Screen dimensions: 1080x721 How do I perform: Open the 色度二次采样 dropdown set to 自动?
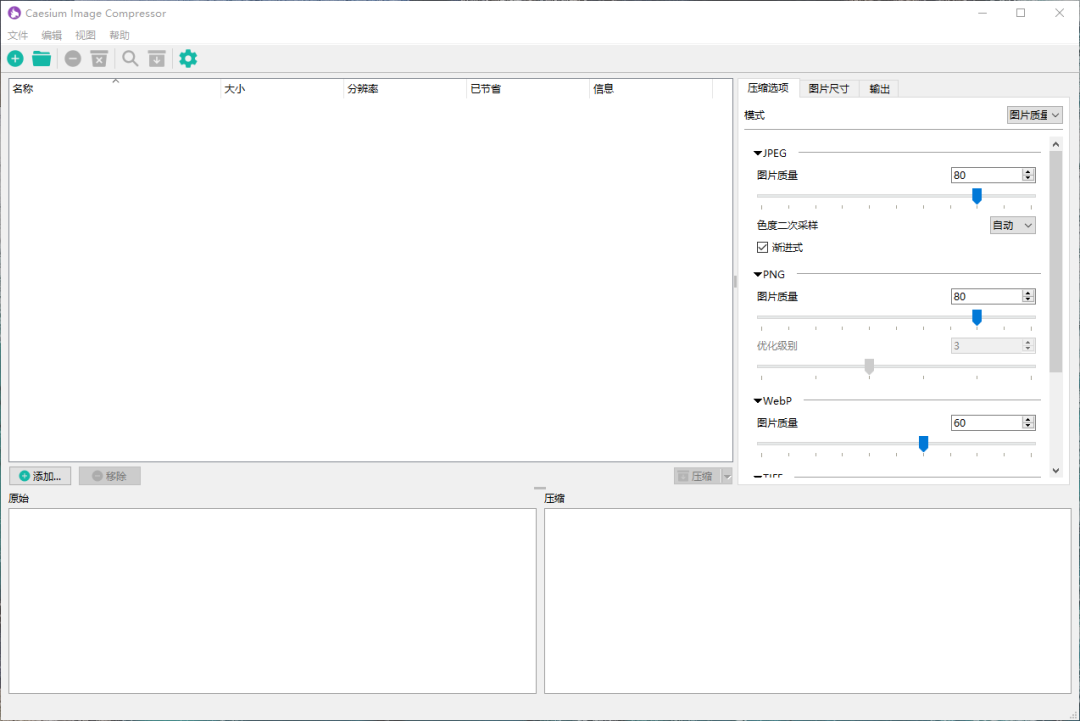(1012, 225)
